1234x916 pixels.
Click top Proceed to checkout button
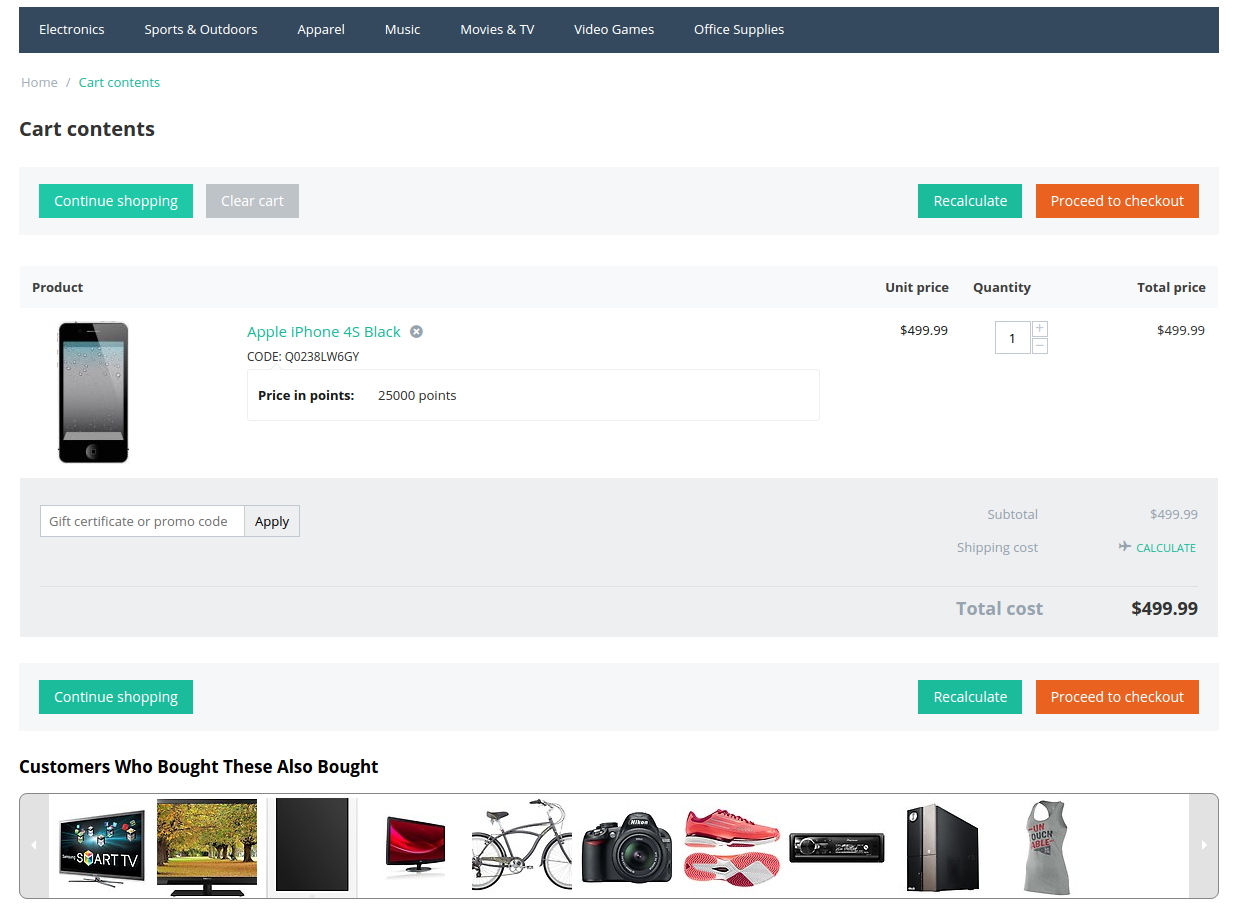[x=1117, y=201]
